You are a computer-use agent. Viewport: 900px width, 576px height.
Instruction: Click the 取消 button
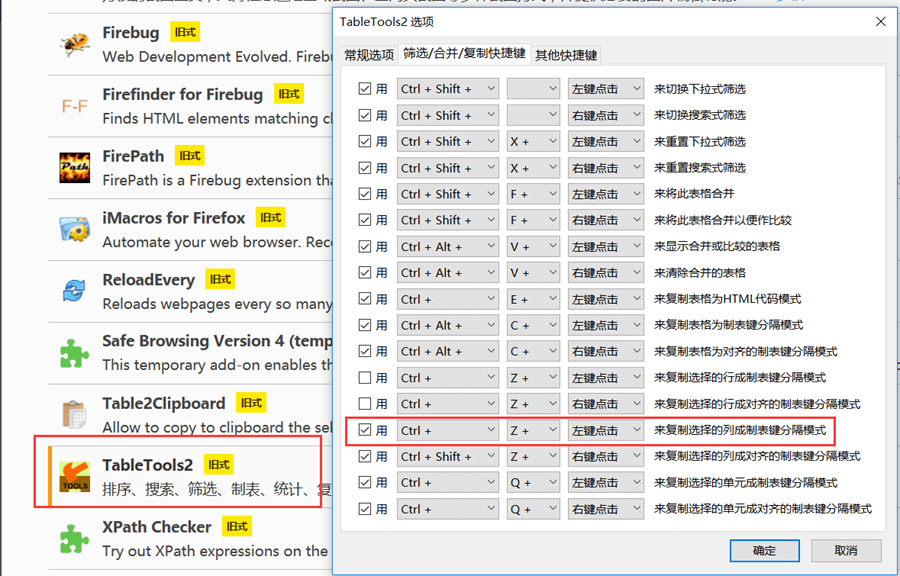pos(846,550)
